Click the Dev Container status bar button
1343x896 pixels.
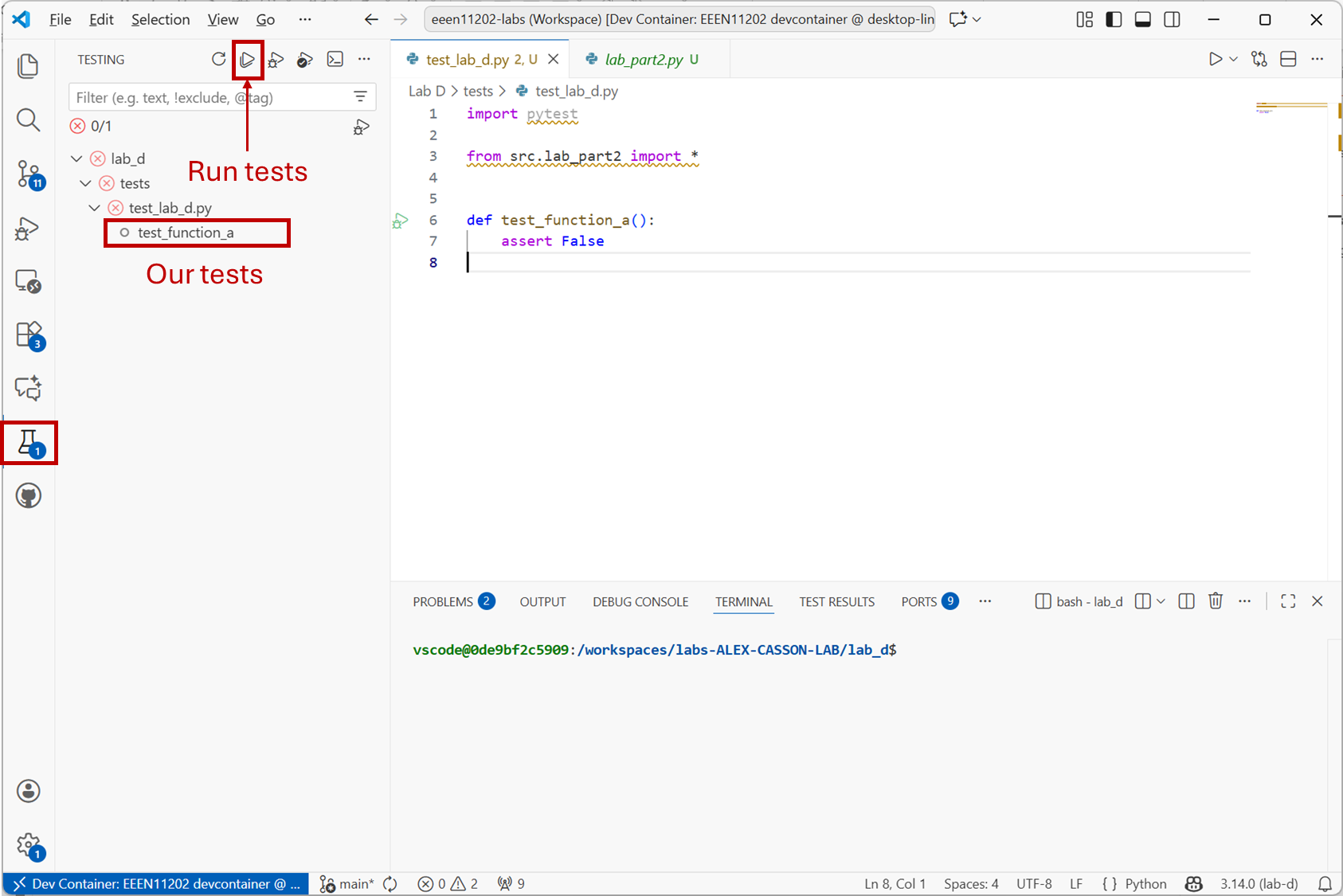[157, 883]
